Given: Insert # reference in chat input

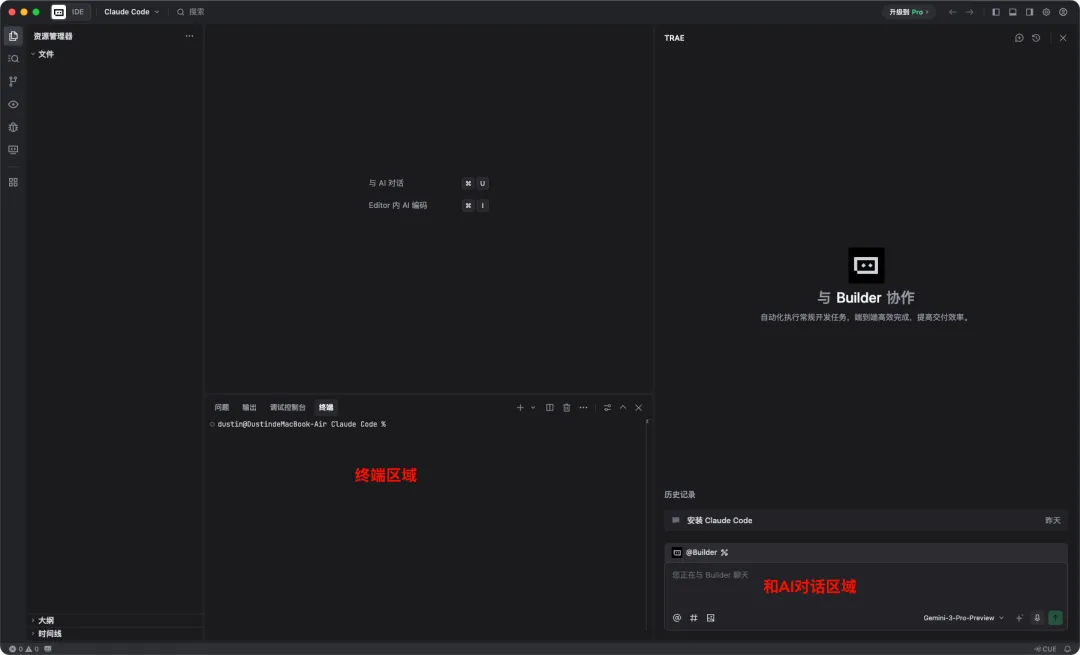Looking at the screenshot, I should click(x=694, y=618).
